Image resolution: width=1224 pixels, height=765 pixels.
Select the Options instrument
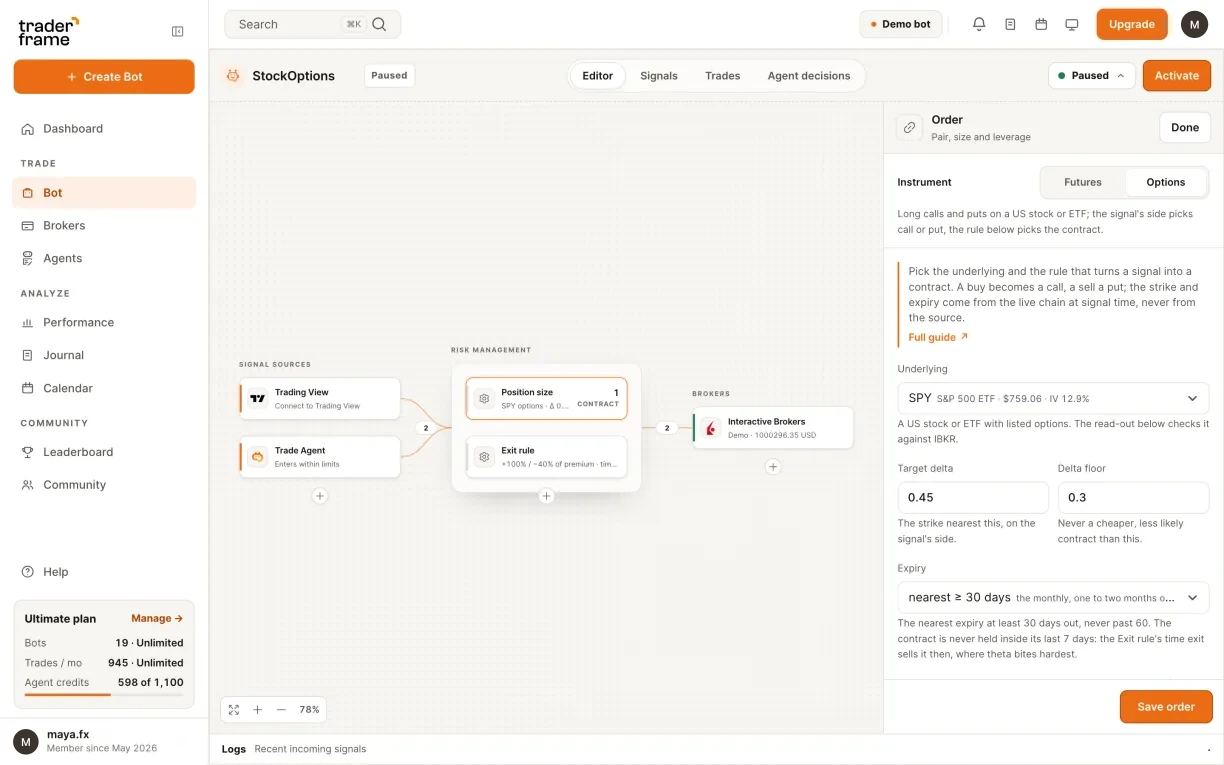tap(1166, 182)
